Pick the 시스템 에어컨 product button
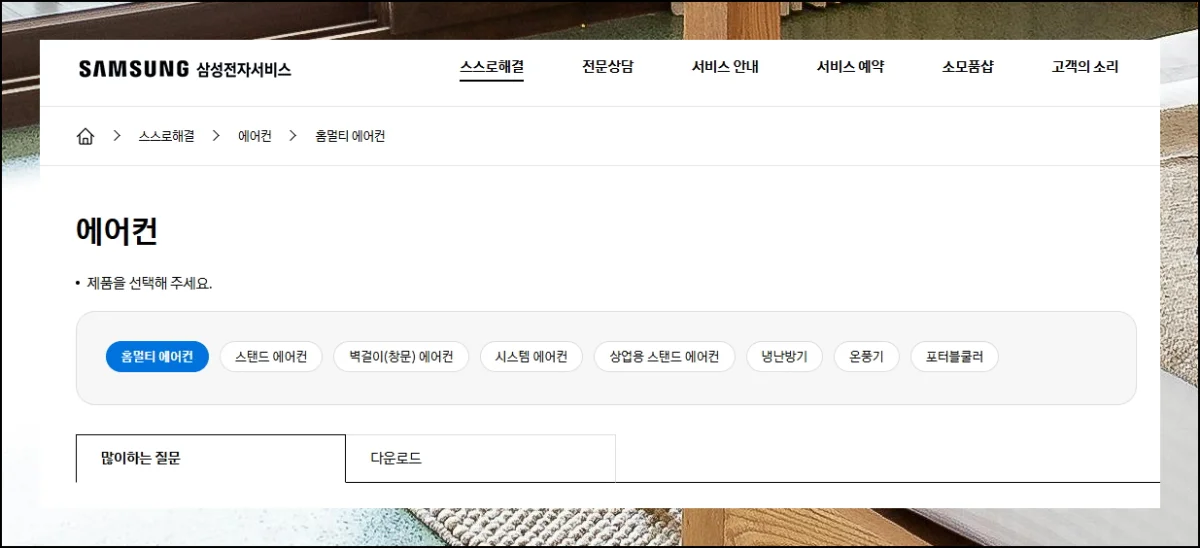The image size is (1200, 548). tap(531, 357)
